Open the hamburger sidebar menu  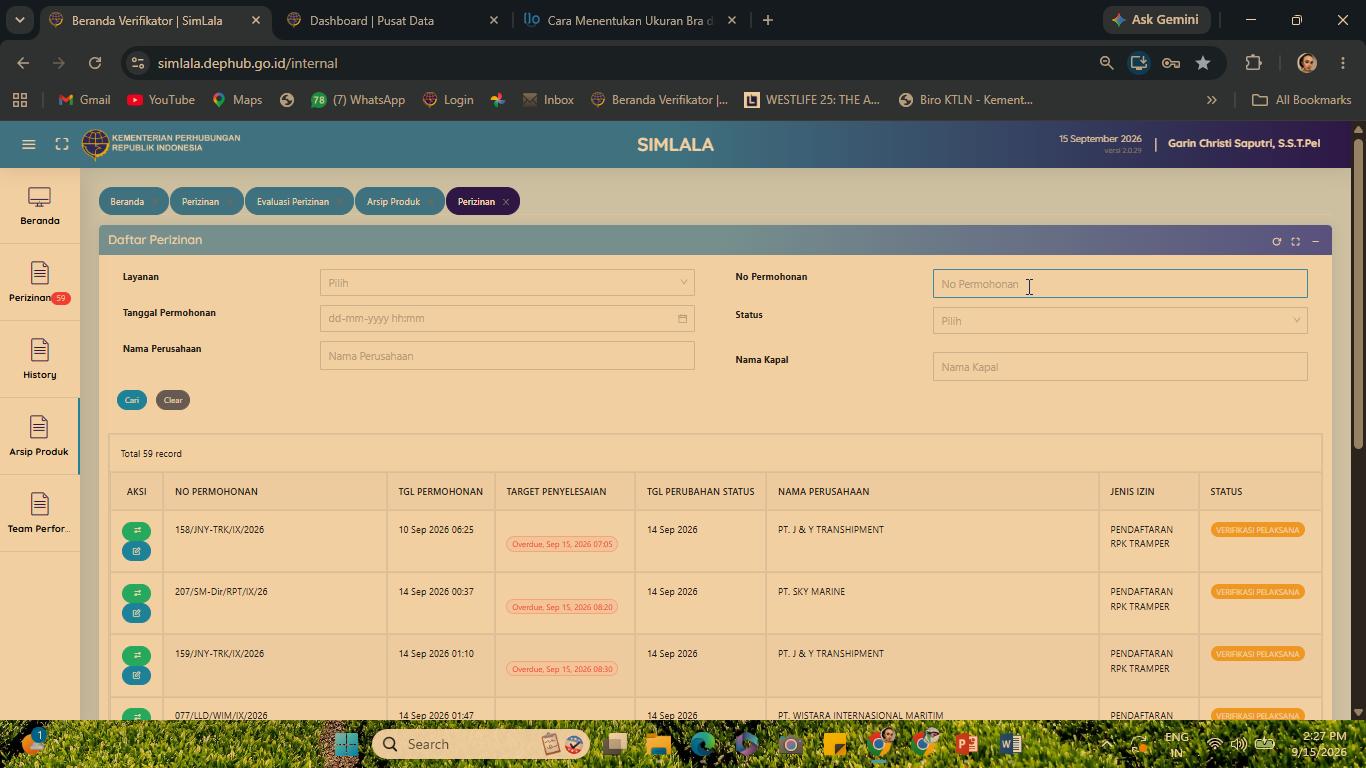point(29,144)
